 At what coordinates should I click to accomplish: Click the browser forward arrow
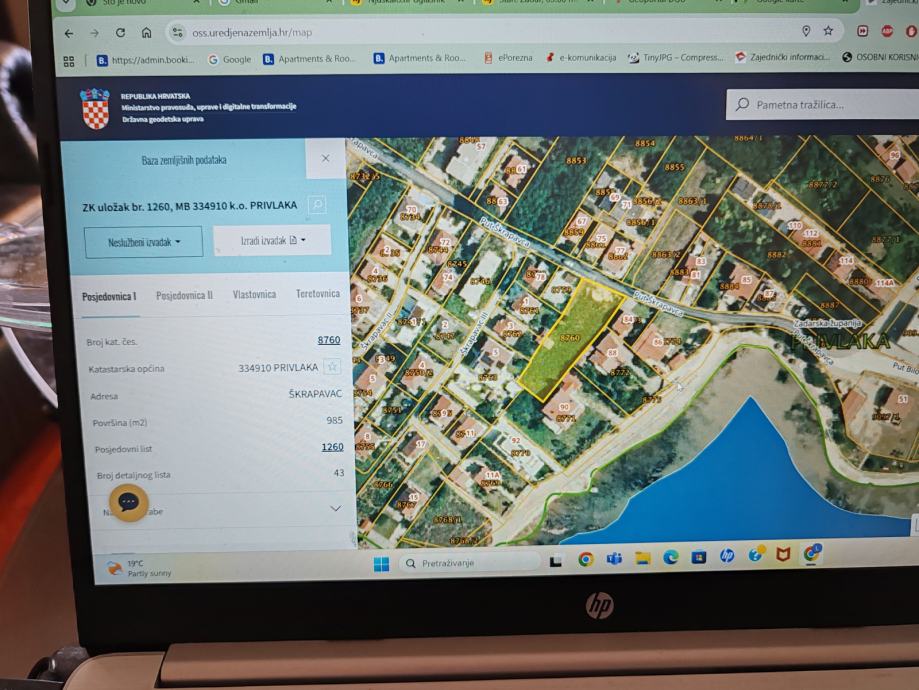(x=94, y=33)
